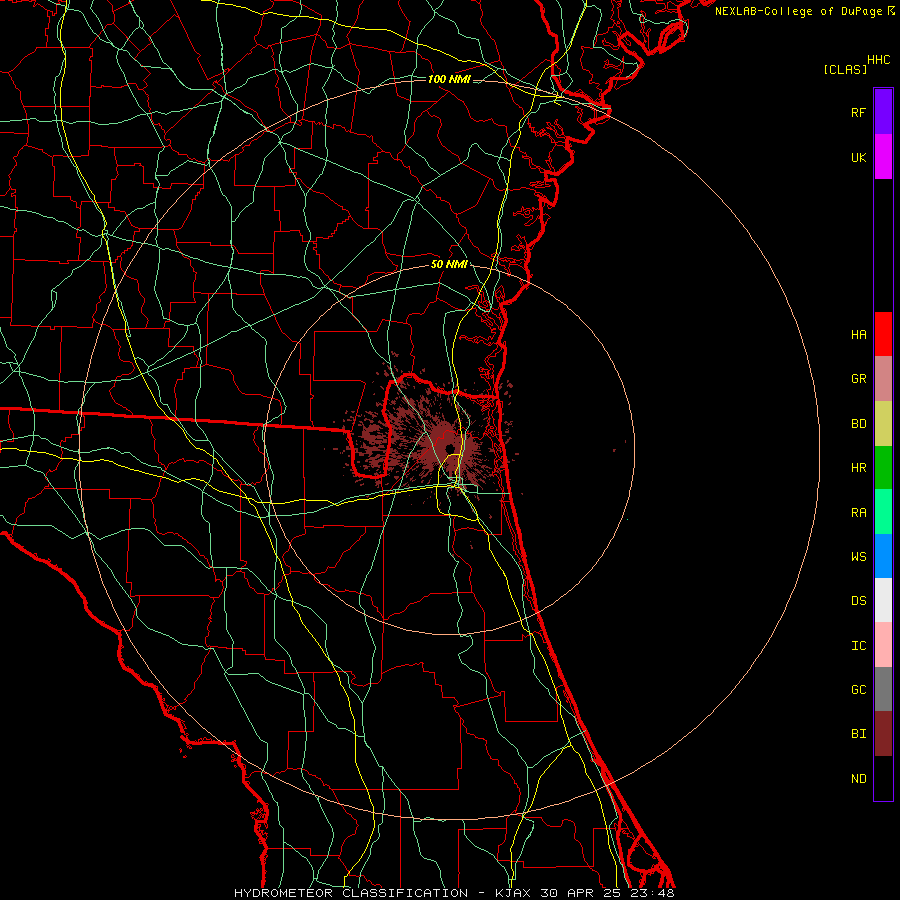The image size is (900, 900).
Task: Click the BI legend label
Action: coord(858,734)
